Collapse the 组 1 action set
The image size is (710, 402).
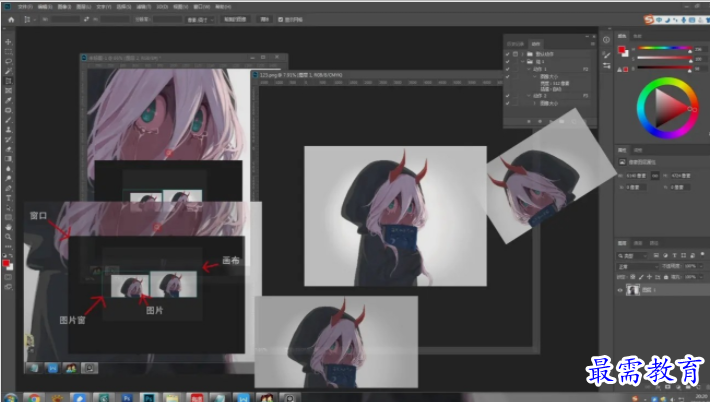[523, 62]
